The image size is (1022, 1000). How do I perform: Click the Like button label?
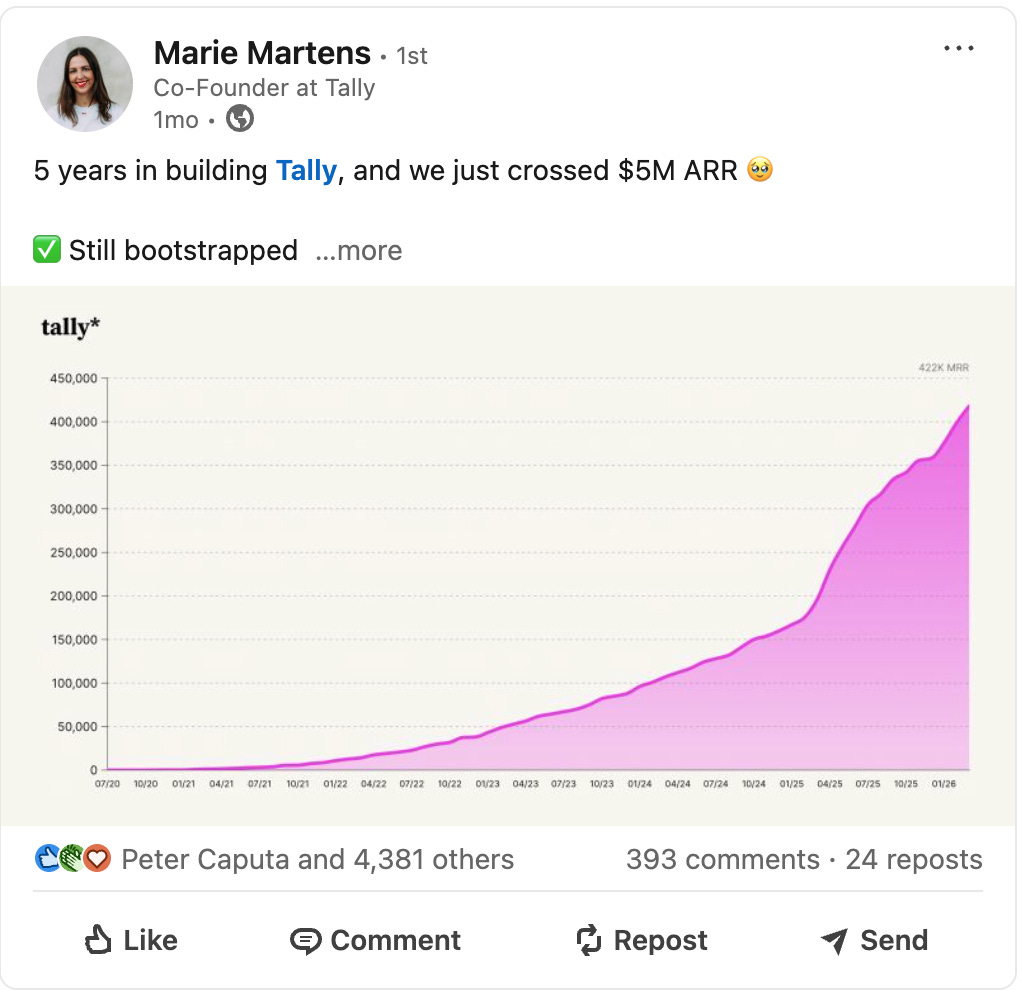click(151, 941)
